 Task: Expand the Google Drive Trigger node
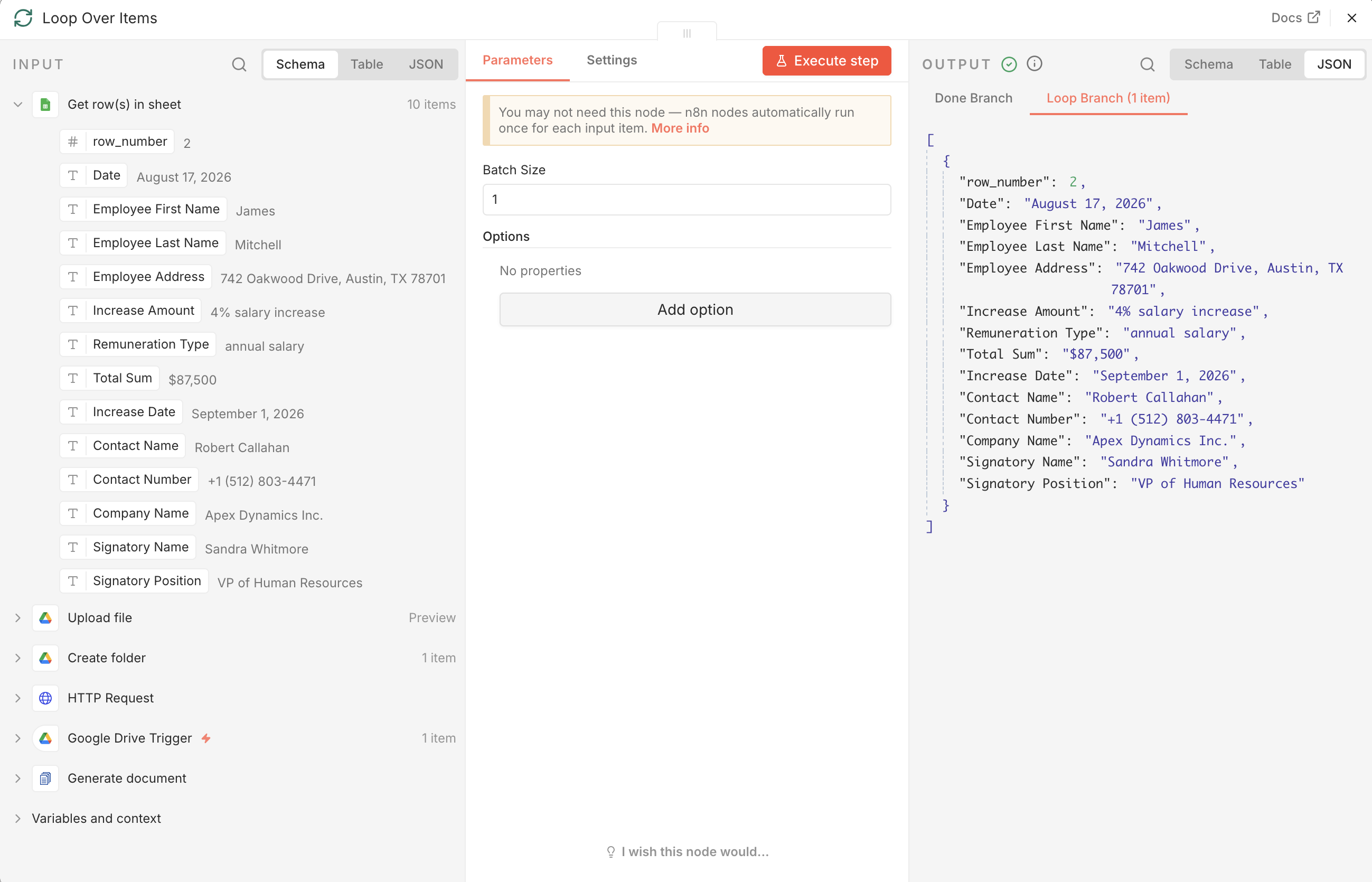pos(18,738)
